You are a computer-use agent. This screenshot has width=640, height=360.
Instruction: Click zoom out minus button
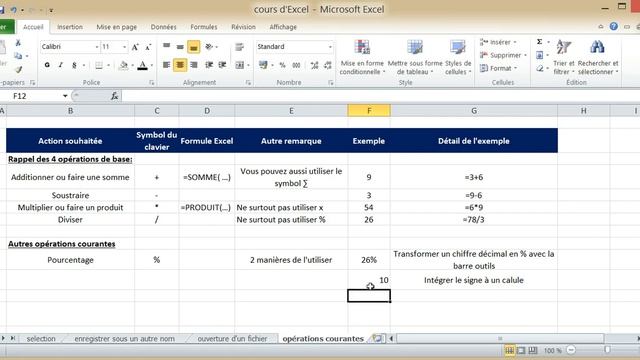pos(571,350)
